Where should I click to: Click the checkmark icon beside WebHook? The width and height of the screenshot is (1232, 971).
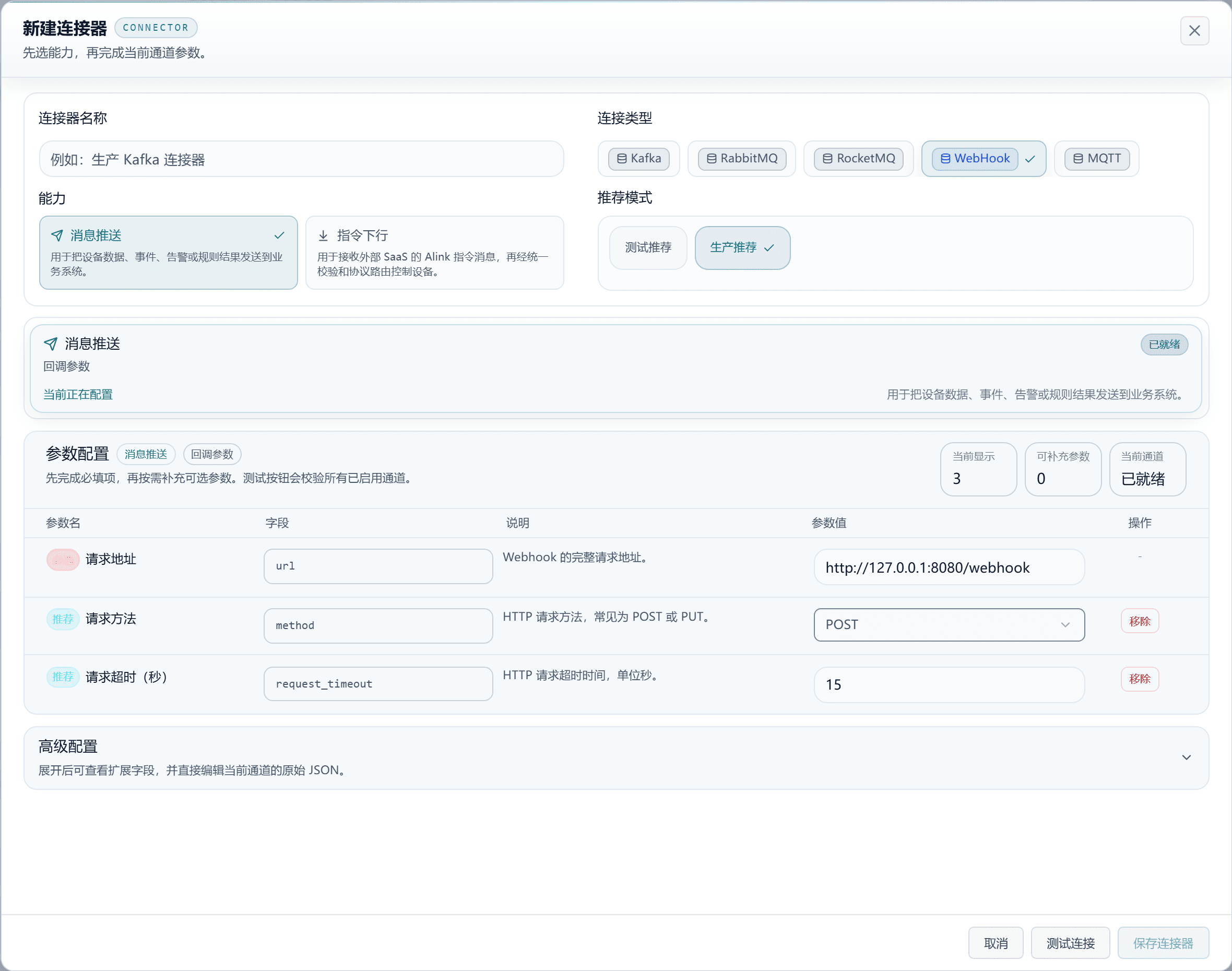[1029, 159]
